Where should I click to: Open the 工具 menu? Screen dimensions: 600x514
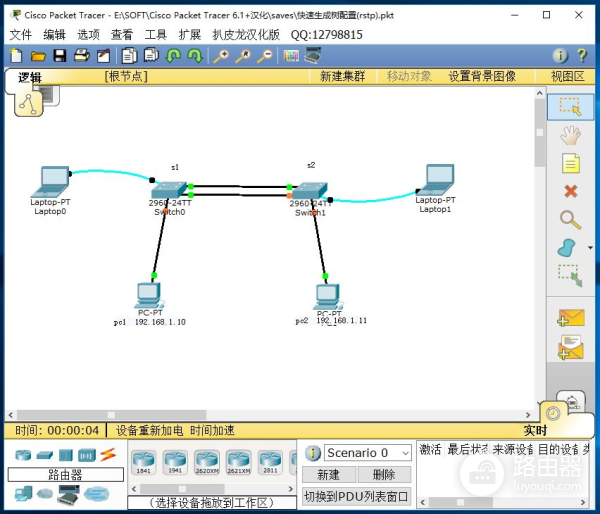156,34
